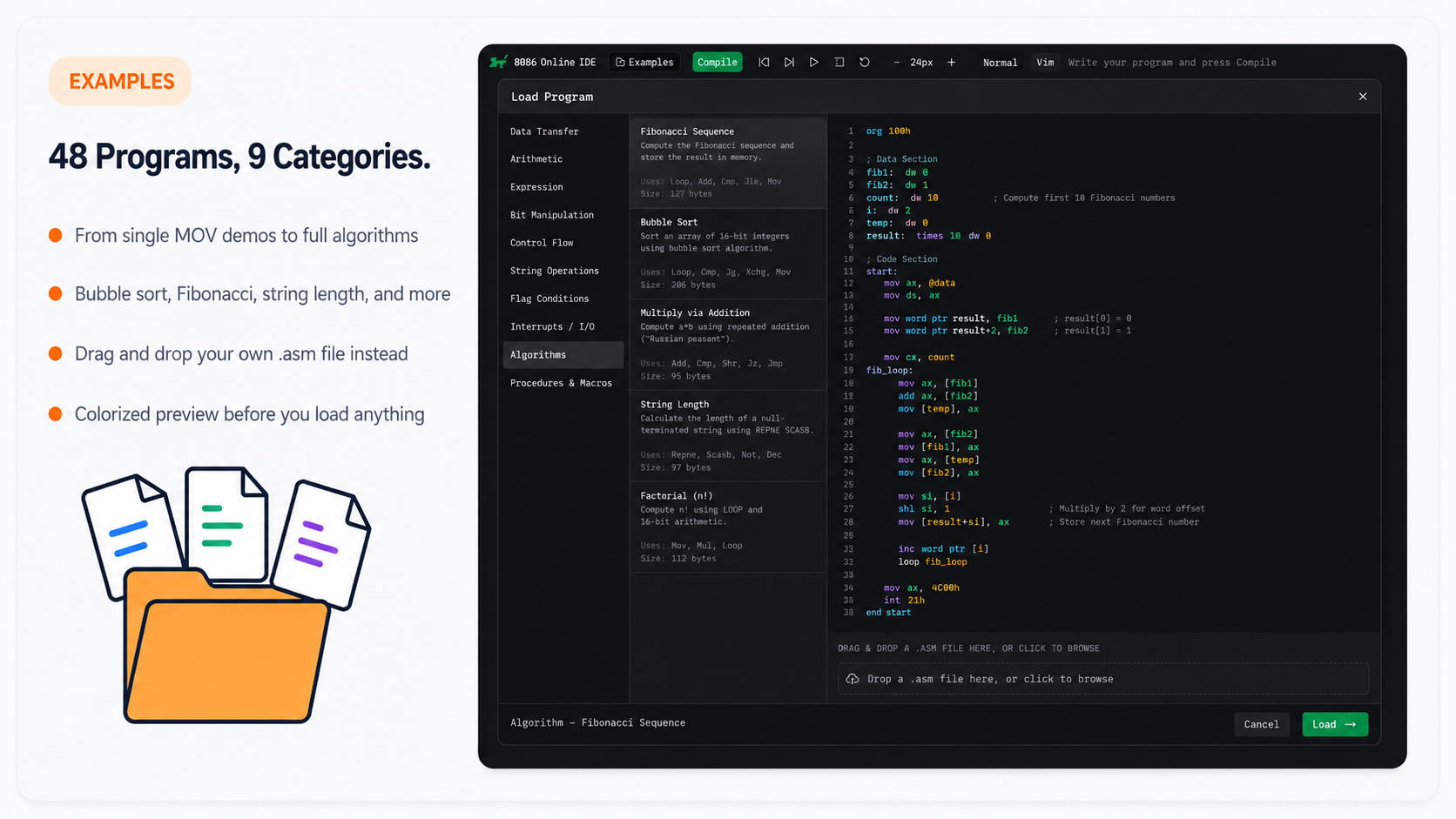Screen dimensions: 1456x819
Task: Click the step forward playback icon
Action: [789, 62]
